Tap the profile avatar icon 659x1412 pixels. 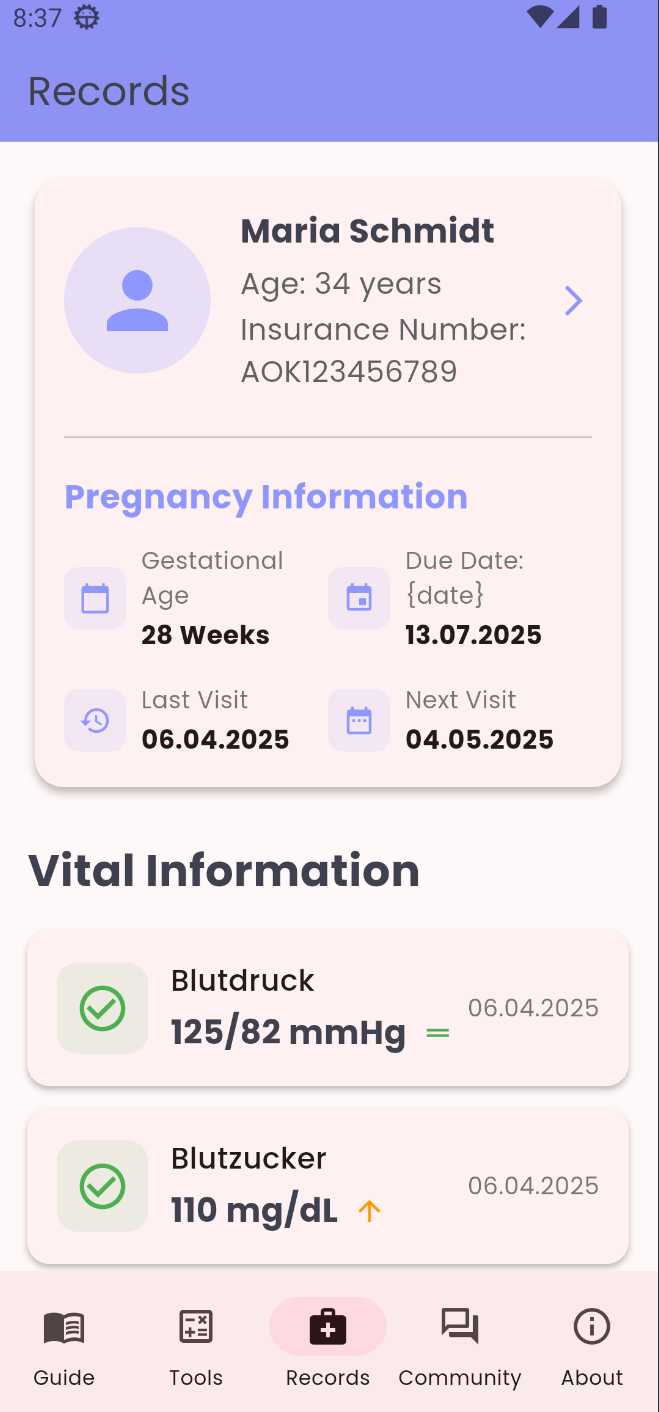tap(137, 300)
